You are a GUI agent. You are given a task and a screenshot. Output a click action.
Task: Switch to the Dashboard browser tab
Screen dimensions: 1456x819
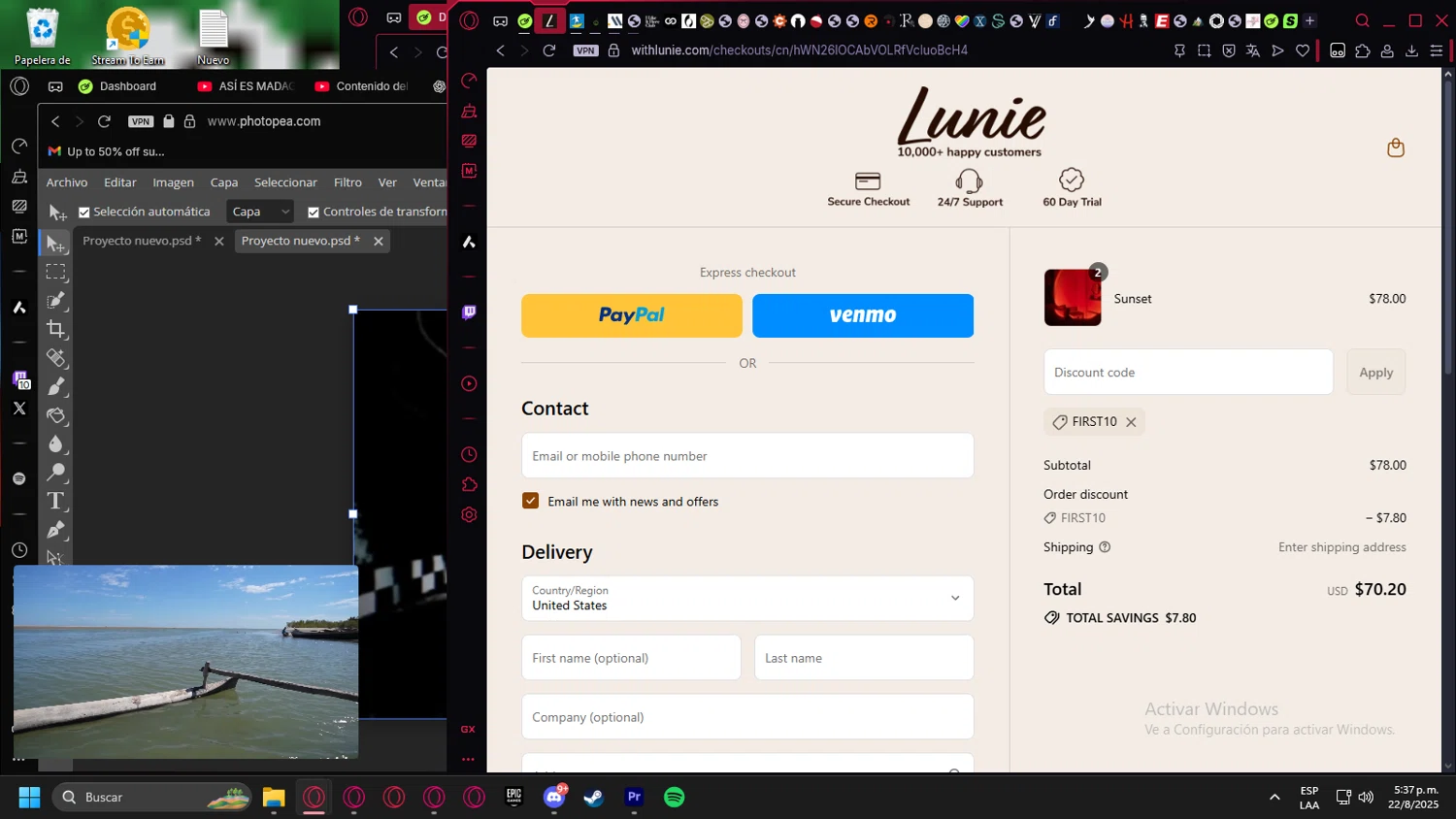118,86
